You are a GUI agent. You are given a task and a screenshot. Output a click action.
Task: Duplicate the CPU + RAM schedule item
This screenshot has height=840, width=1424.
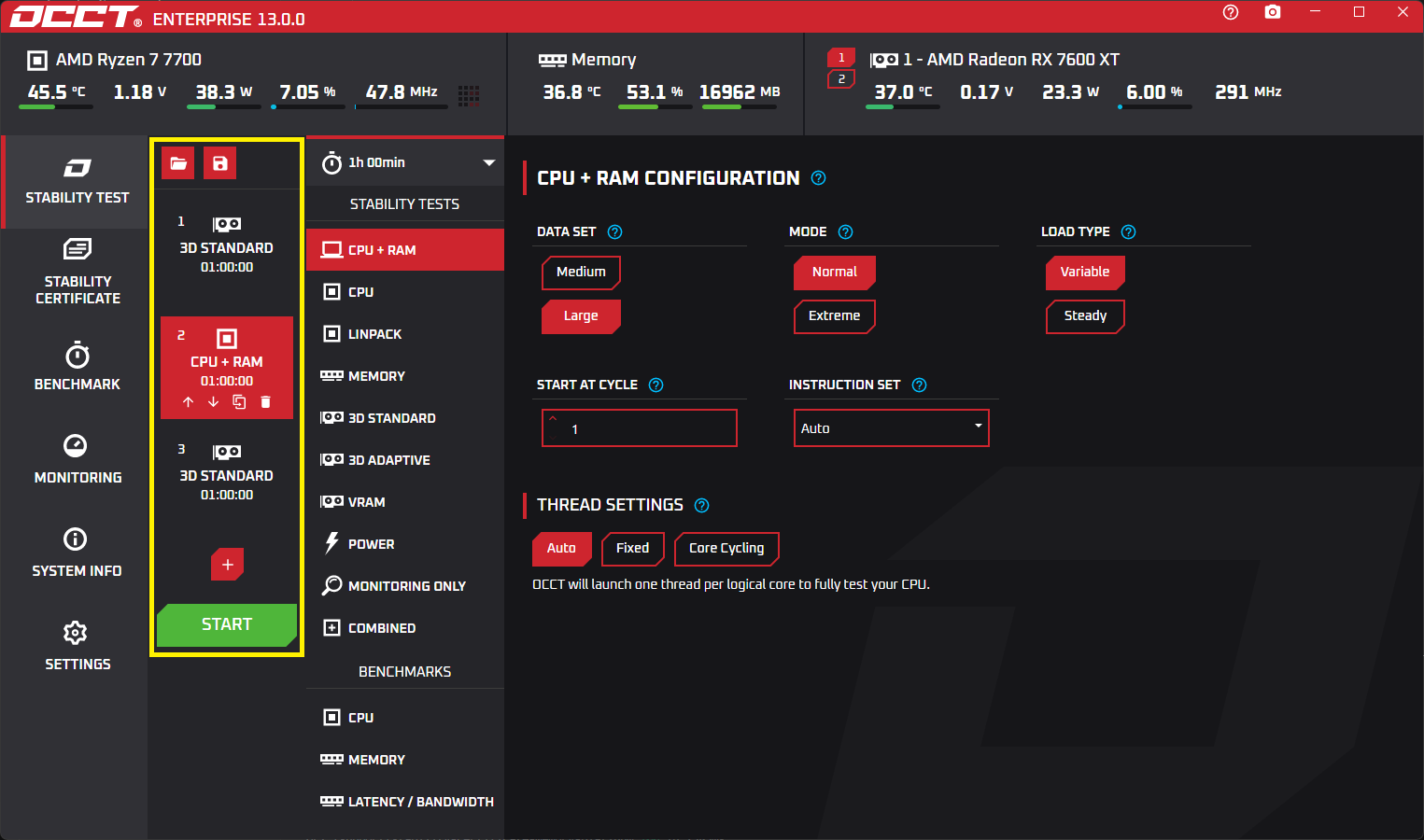(239, 402)
